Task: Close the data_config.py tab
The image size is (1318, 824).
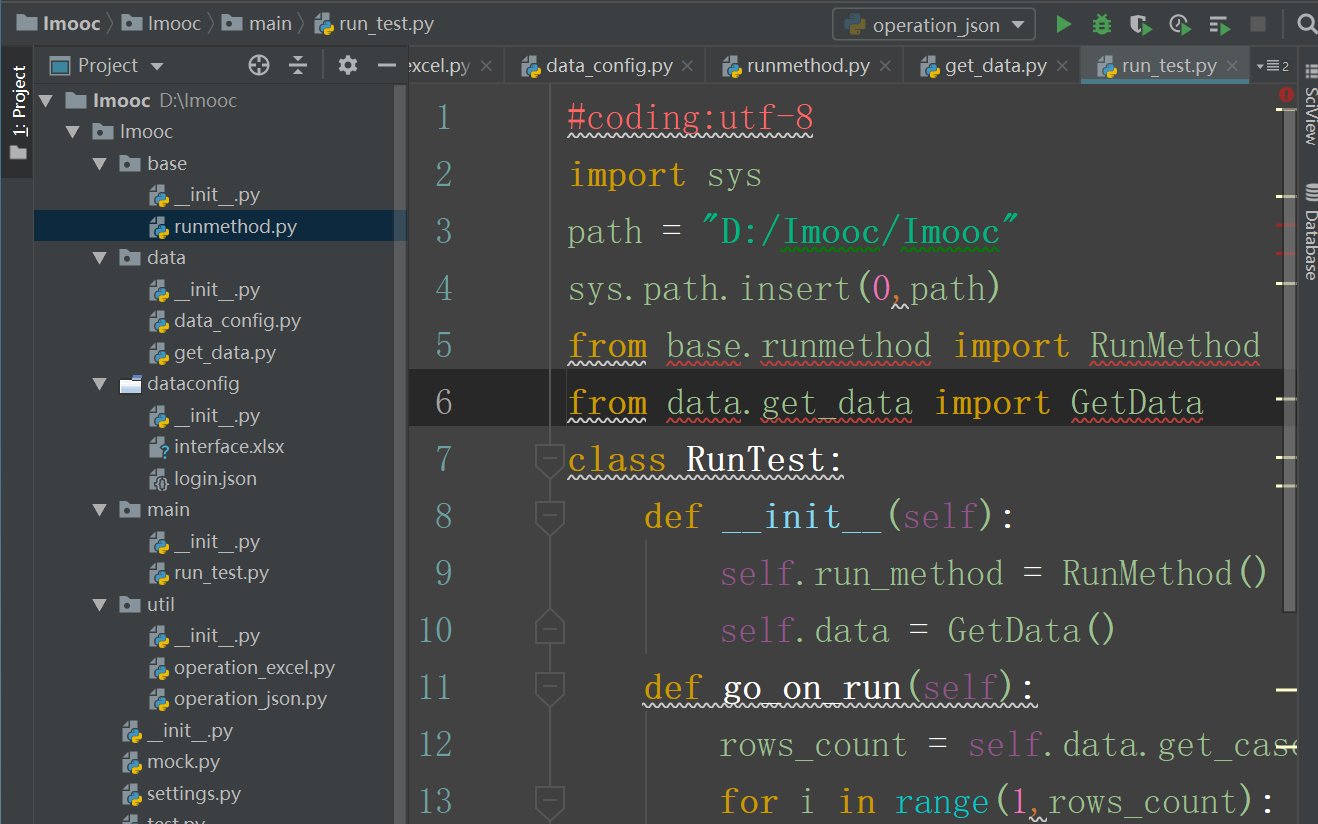Action: [x=688, y=66]
